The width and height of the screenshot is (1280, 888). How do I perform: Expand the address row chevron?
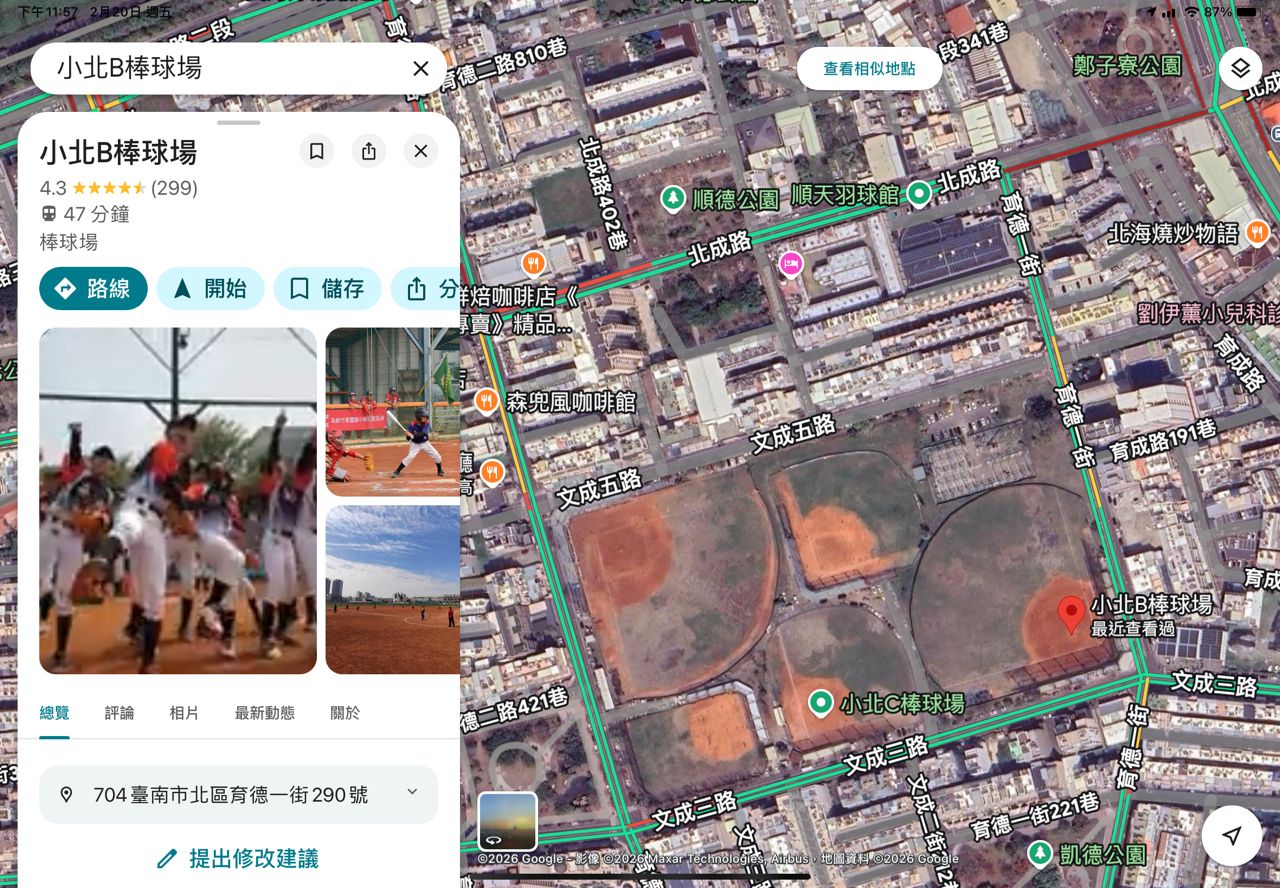[412, 793]
